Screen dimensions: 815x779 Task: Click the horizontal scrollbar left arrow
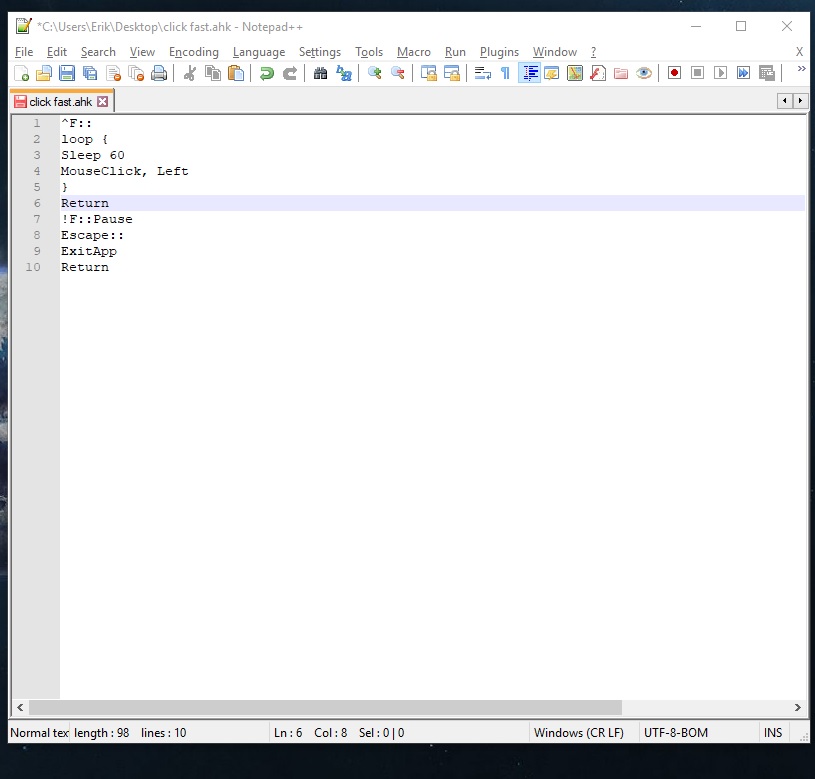click(x=20, y=707)
